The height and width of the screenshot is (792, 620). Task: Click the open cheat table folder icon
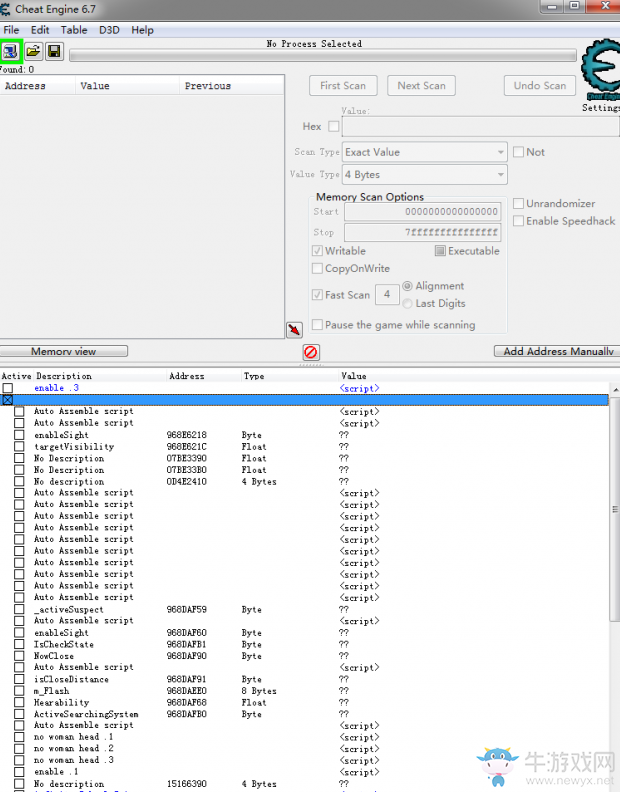(33, 51)
